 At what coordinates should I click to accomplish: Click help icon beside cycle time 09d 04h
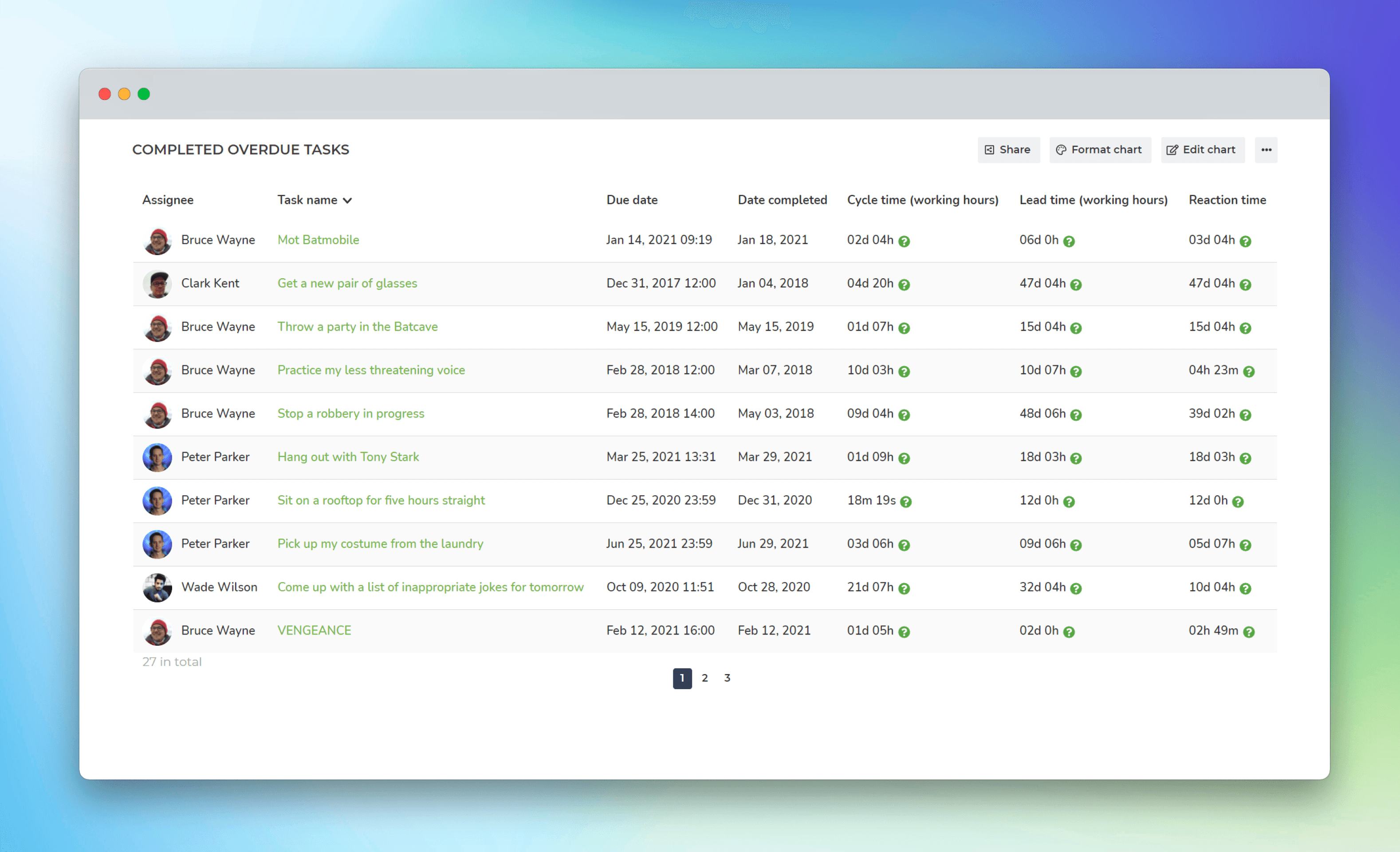pyautogui.click(x=904, y=415)
